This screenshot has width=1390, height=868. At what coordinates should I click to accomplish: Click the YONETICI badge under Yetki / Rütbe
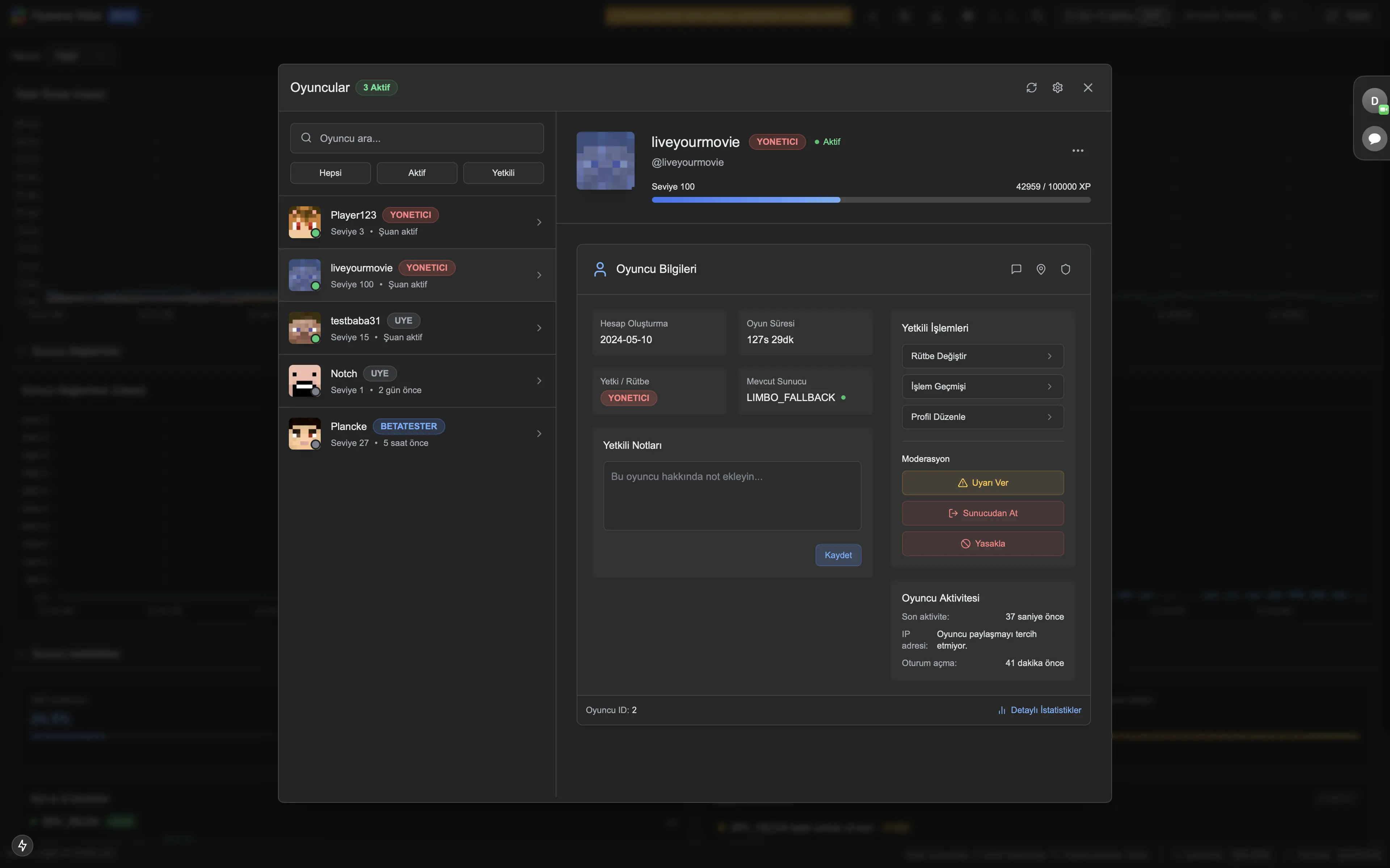(x=628, y=398)
